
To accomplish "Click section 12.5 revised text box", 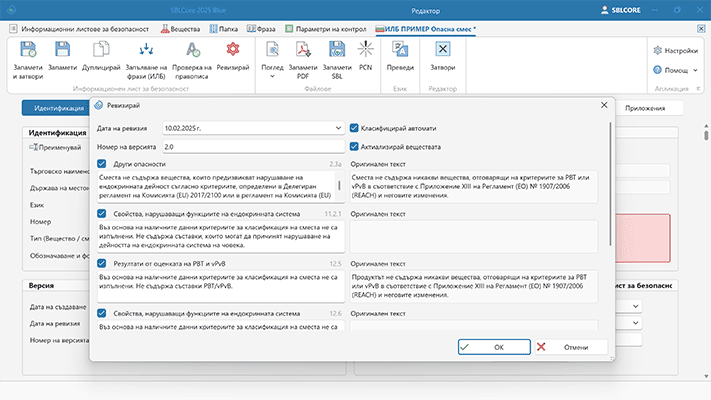I will (x=221, y=286).
